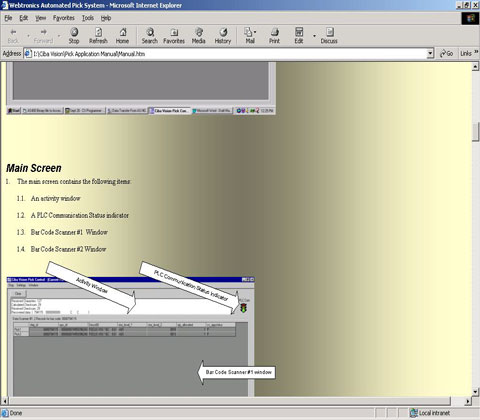
Task: Open the Favorites menu in the menu bar
Action: tap(63, 18)
